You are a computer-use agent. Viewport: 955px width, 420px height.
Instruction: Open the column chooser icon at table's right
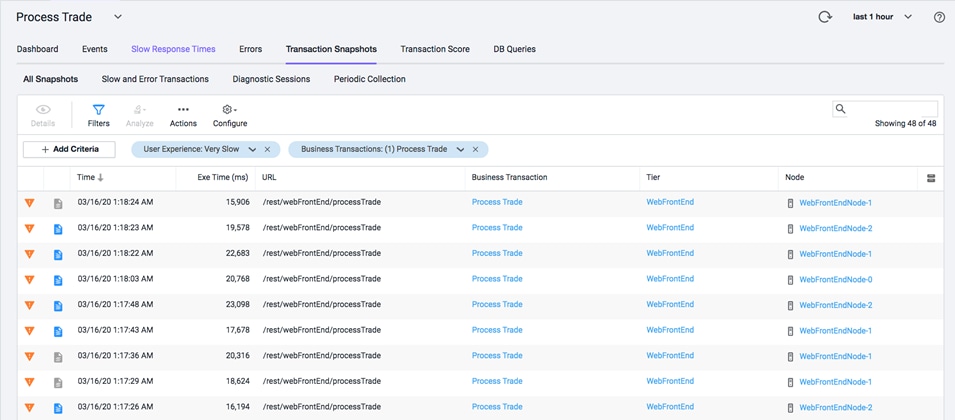tap(931, 178)
